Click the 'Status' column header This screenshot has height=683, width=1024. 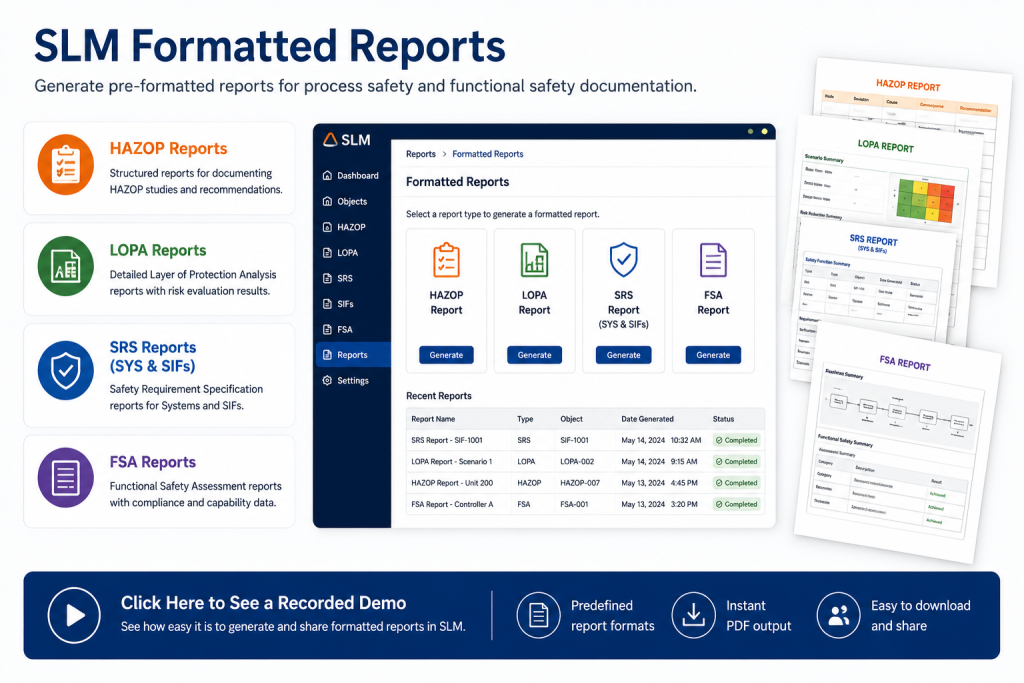click(723, 419)
